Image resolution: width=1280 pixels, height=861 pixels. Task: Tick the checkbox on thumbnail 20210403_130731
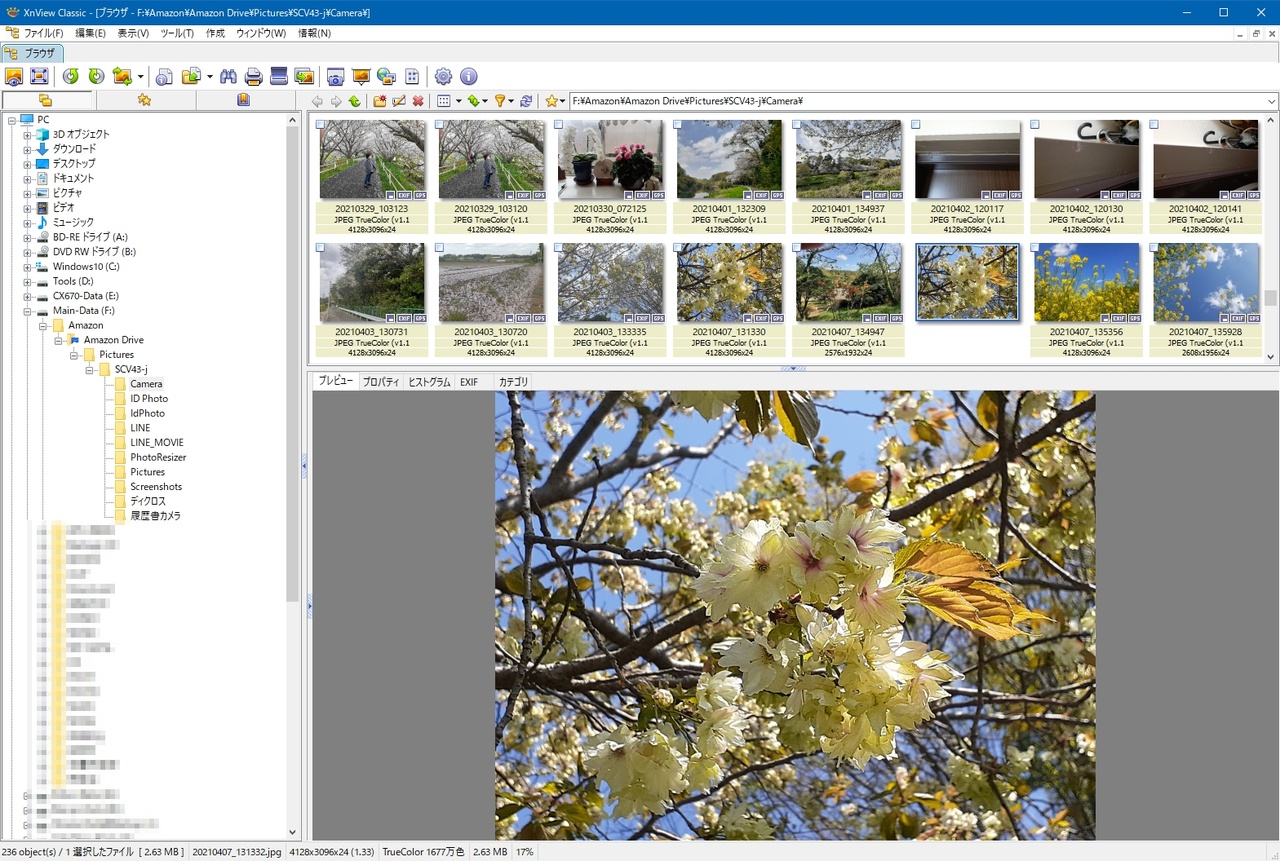tap(320, 247)
